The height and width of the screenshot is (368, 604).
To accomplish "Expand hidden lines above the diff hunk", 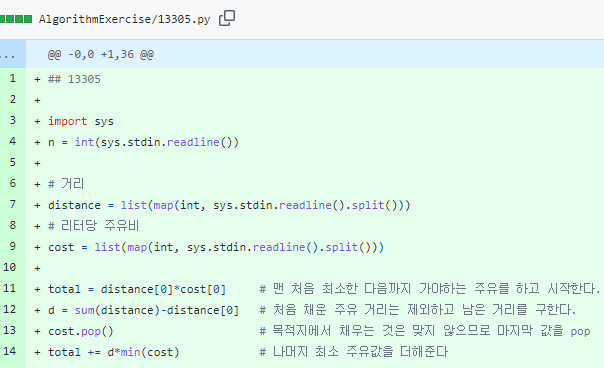I will pyautogui.click(x=13, y=54).
